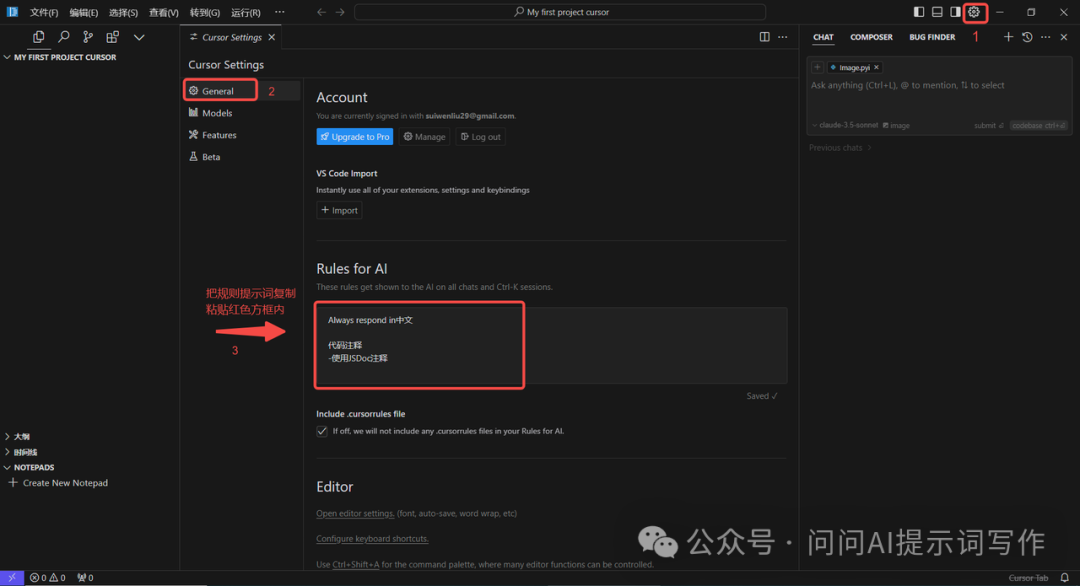
Task: Expand Previous chats section
Action: click(x=840, y=147)
